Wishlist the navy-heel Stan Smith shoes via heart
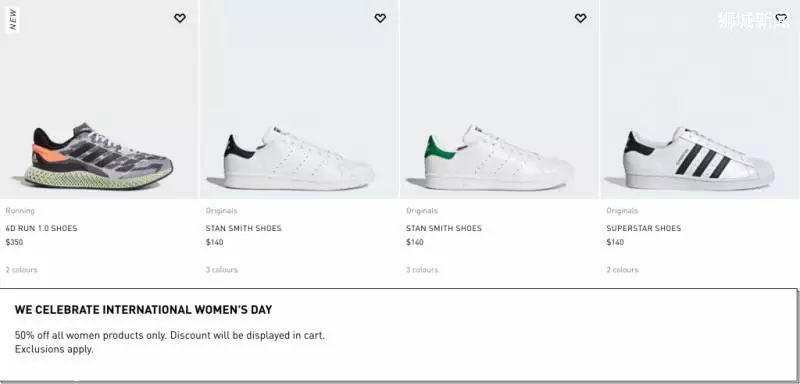Image resolution: width=800 pixels, height=384 pixels. coord(380,18)
